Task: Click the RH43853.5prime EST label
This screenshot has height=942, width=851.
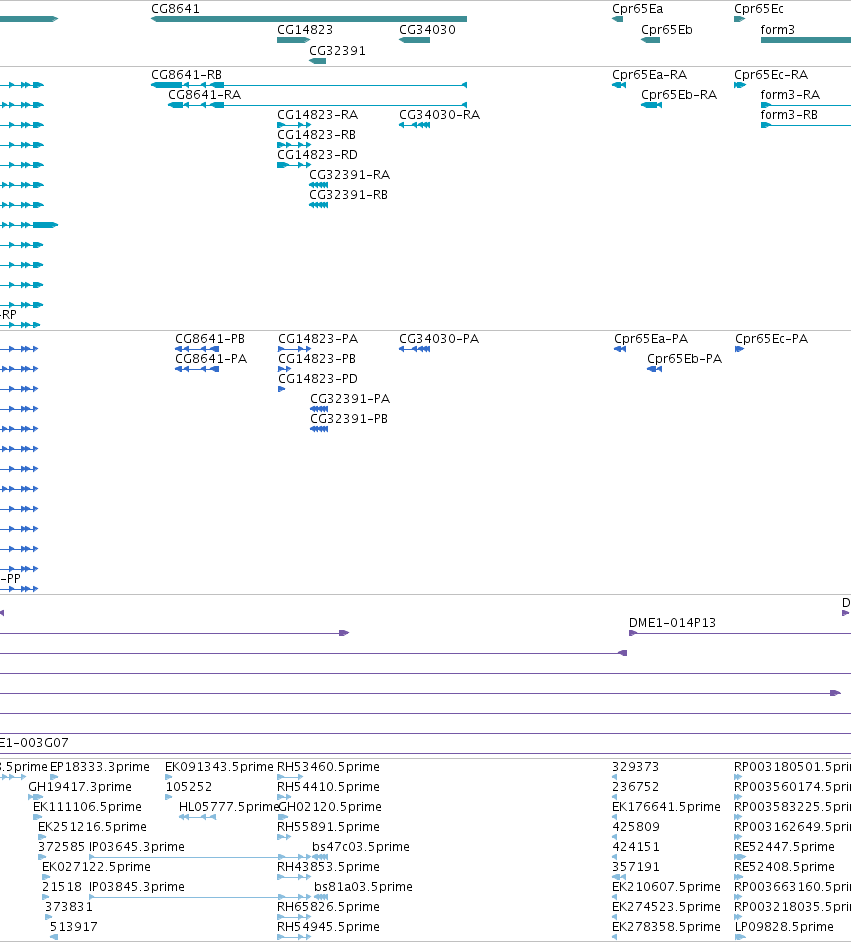Action: [x=328, y=867]
